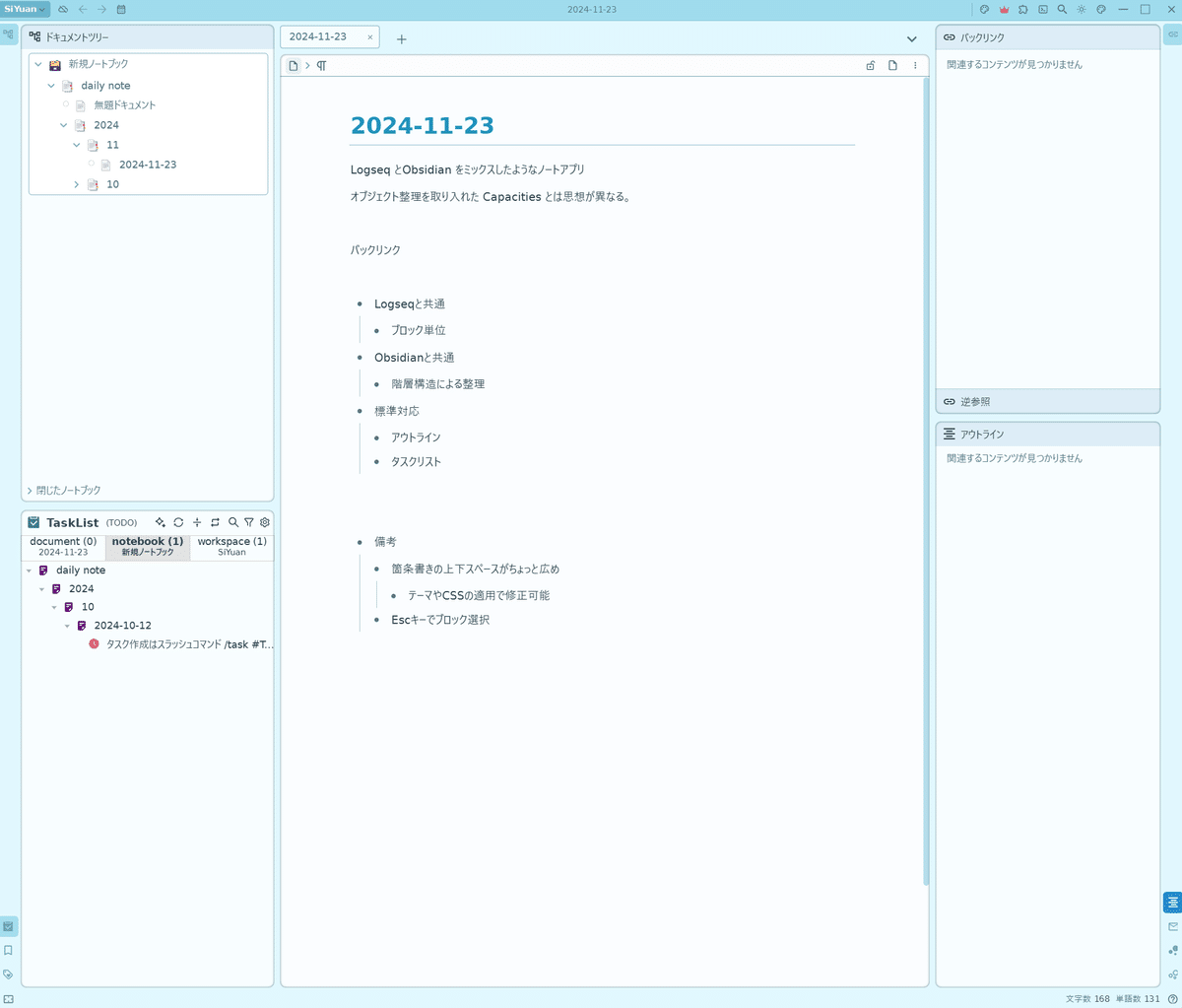Toggle the editor read-only lock icon
Viewport: 1182px width, 1008px height.
871,66
